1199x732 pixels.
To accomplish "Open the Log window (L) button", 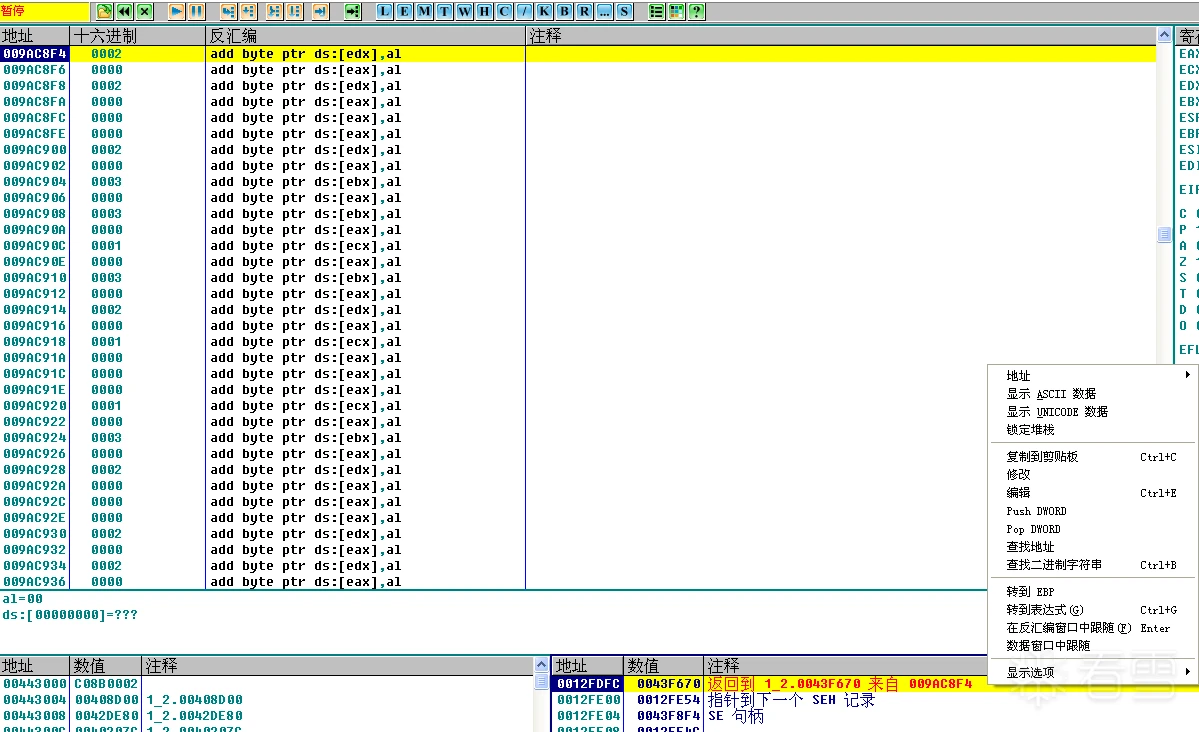I will coord(384,12).
